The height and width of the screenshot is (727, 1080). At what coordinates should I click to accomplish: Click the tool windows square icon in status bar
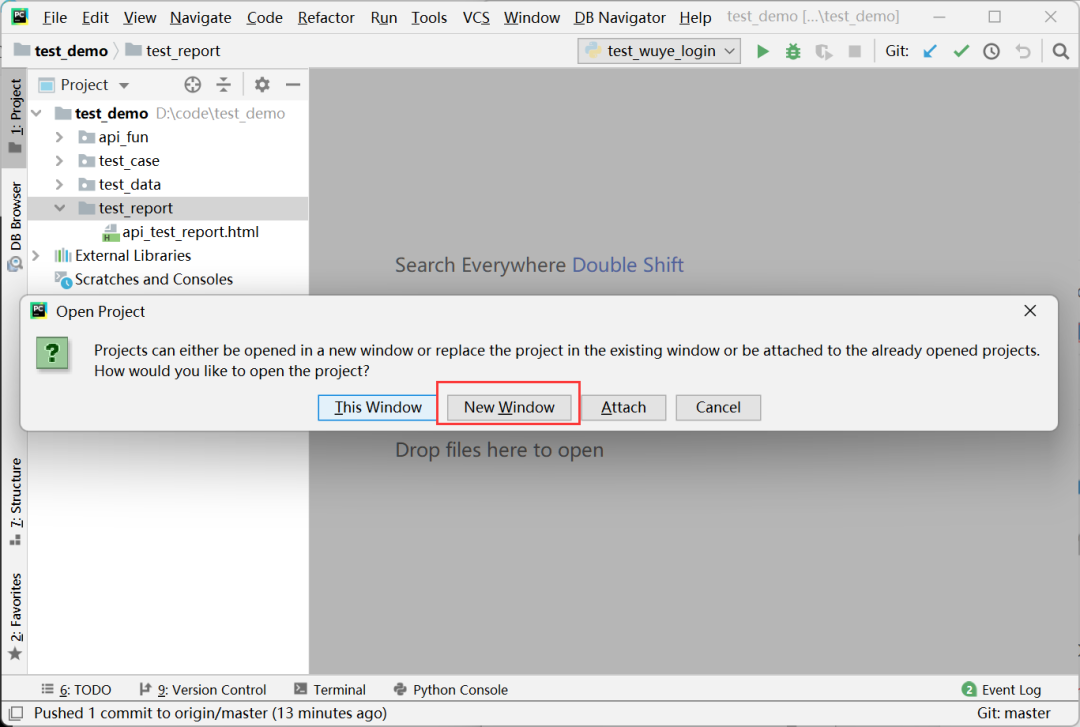[15, 713]
